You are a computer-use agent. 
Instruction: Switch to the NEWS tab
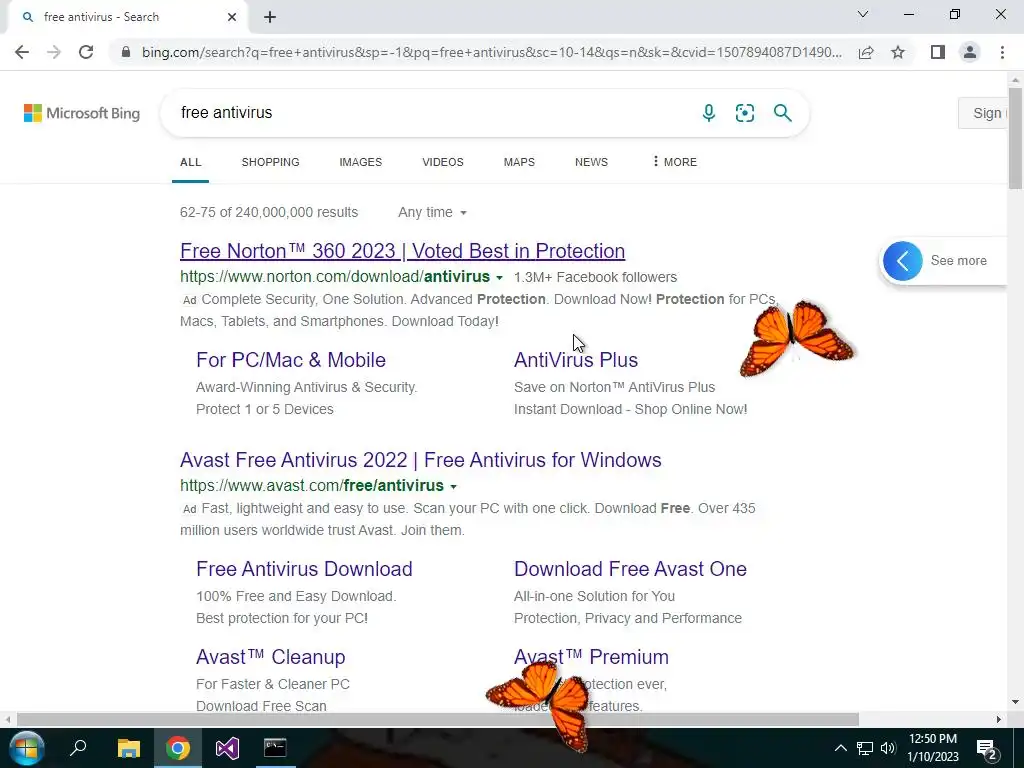pos(591,162)
